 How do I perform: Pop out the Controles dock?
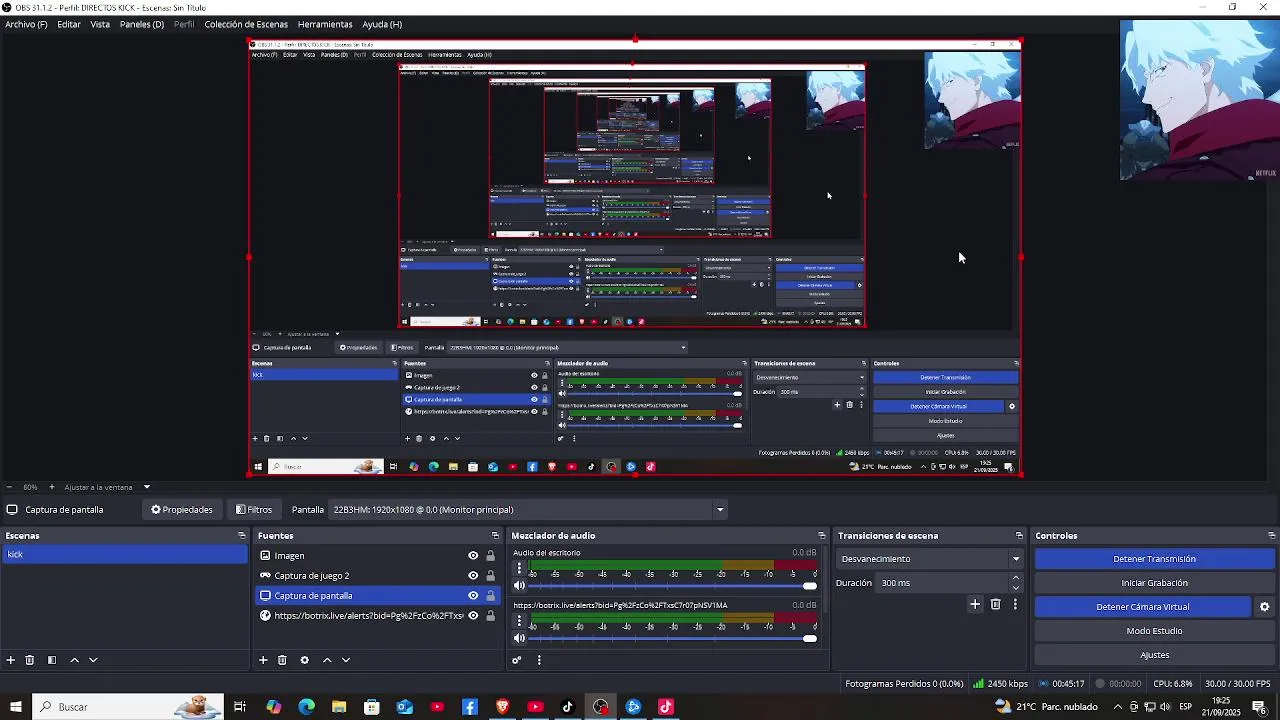1271,536
